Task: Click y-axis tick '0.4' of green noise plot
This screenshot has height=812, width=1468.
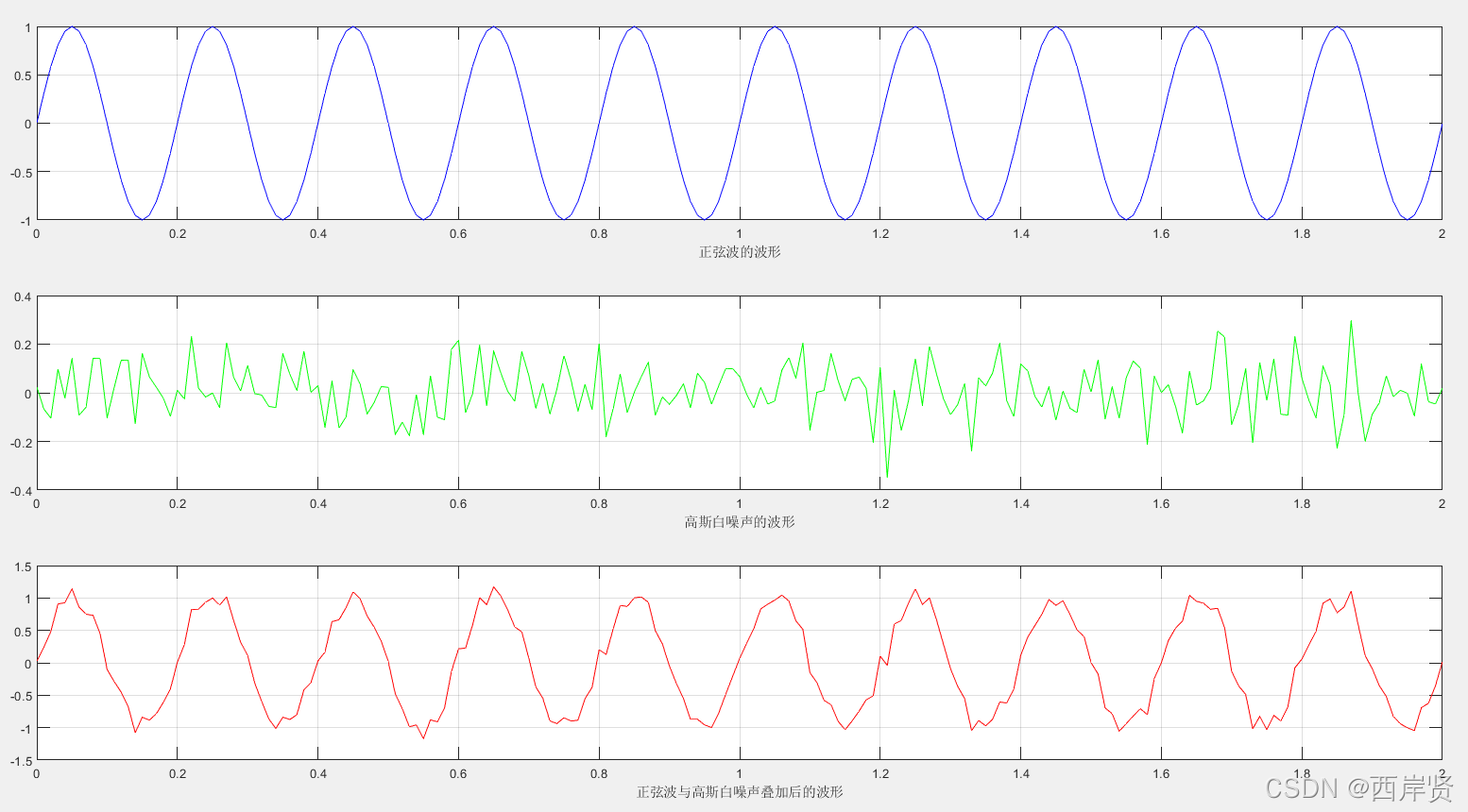Action: pyautogui.click(x=23, y=296)
